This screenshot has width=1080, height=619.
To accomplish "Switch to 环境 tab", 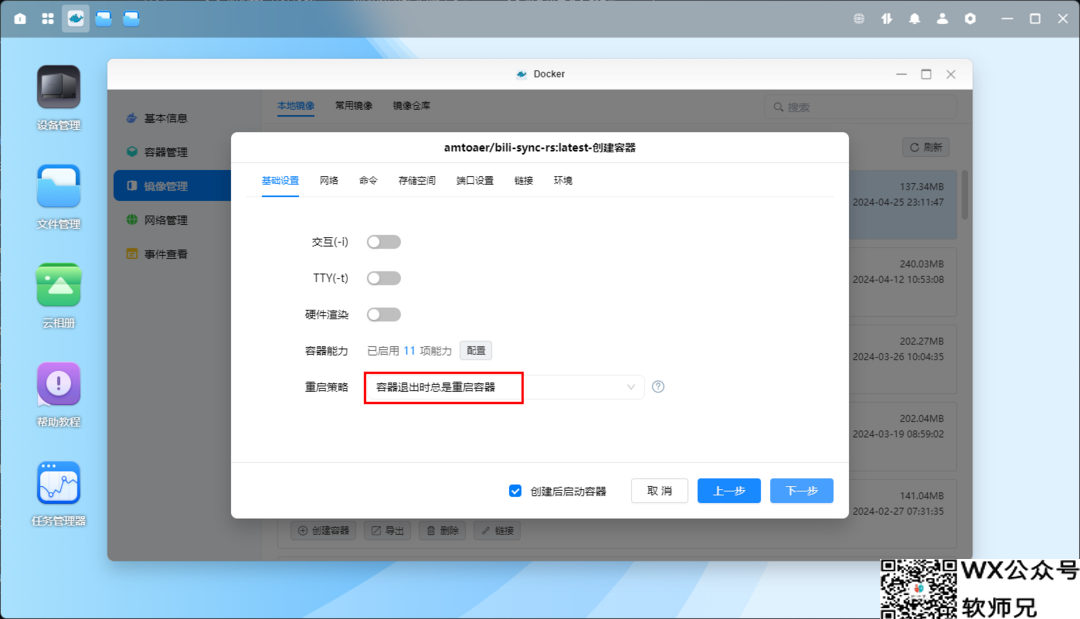I will click(x=563, y=181).
